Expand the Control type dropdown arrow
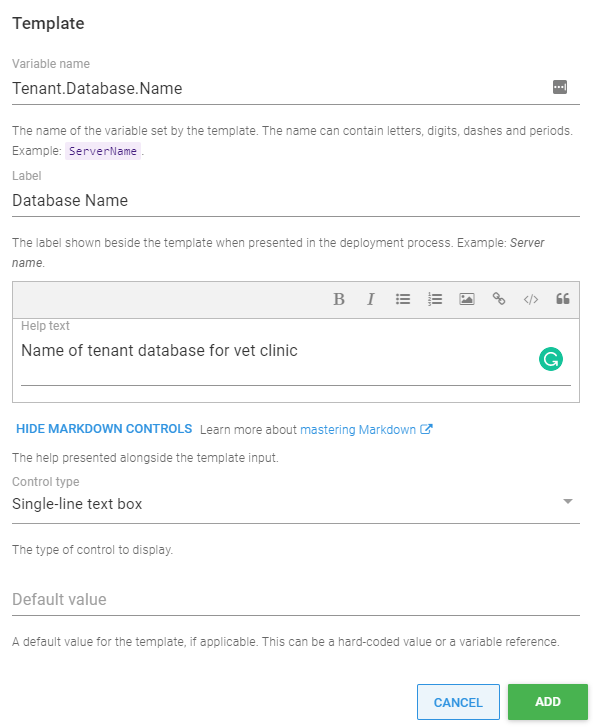 click(x=567, y=502)
